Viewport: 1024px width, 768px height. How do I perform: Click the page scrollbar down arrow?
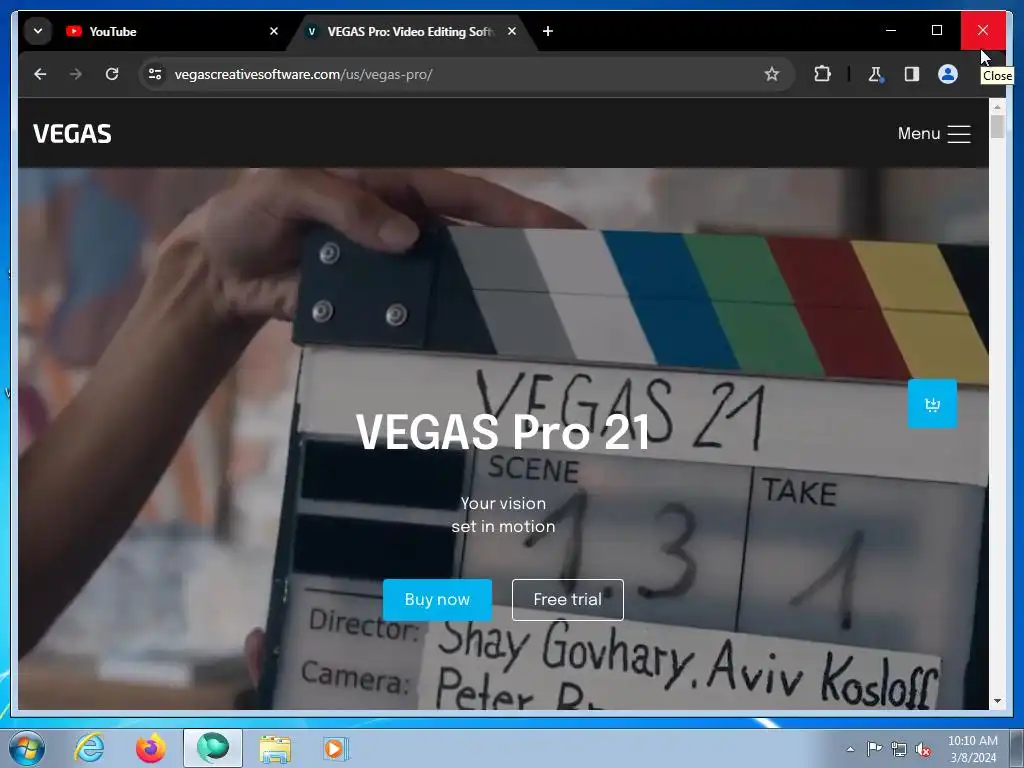(997, 701)
